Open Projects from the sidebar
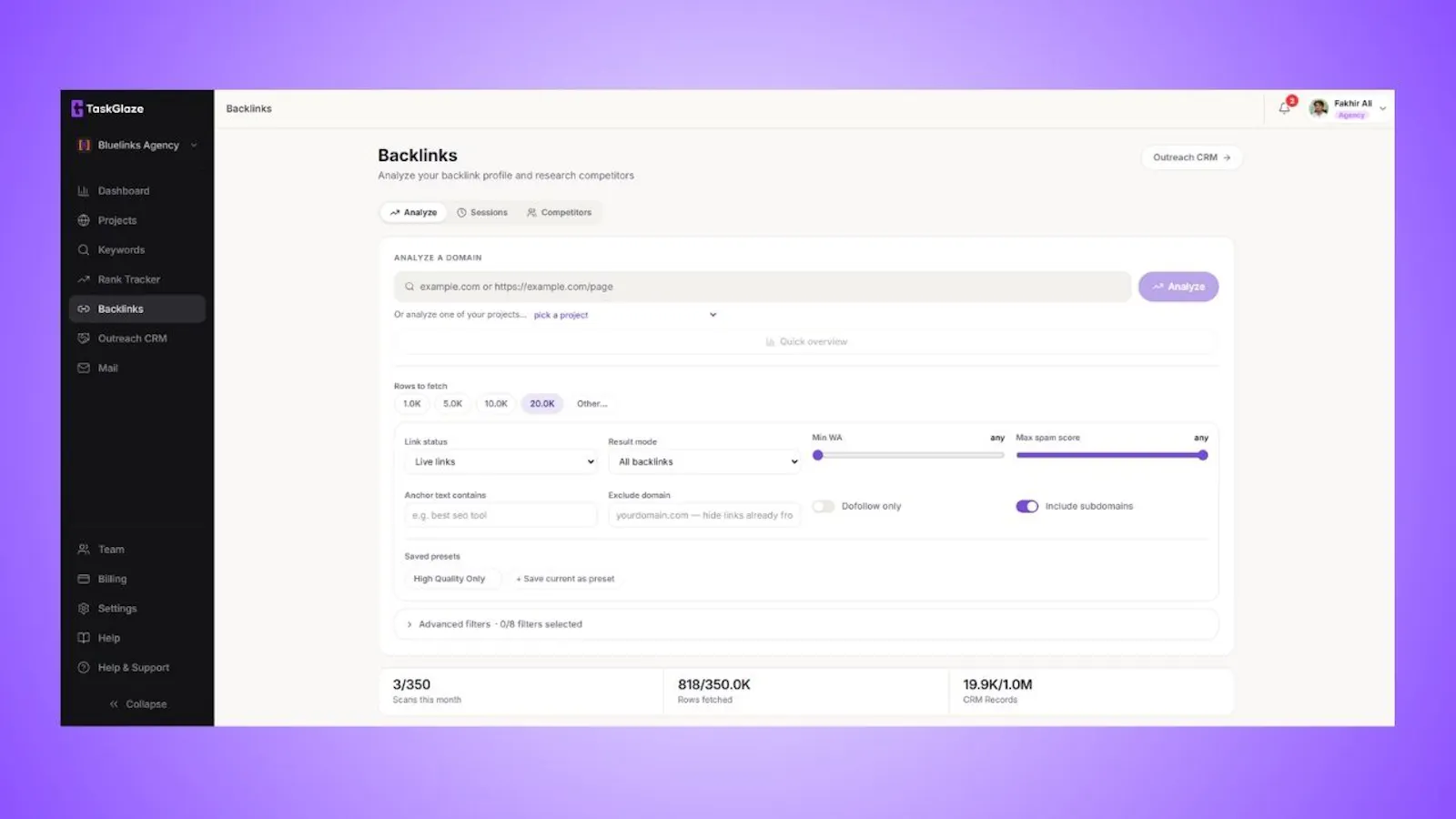Screen dimensions: 1456x819 pyautogui.click(x=136, y=220)
